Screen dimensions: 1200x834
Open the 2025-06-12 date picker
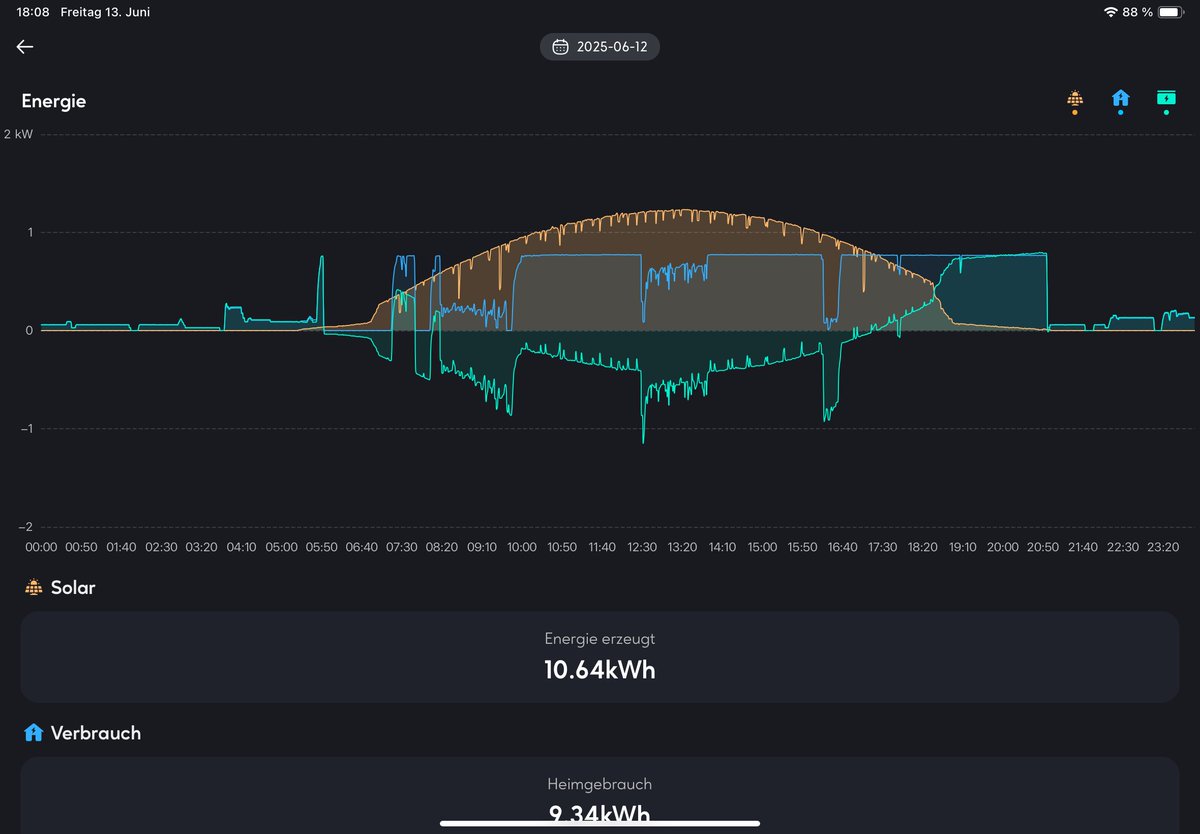(600, 46)
